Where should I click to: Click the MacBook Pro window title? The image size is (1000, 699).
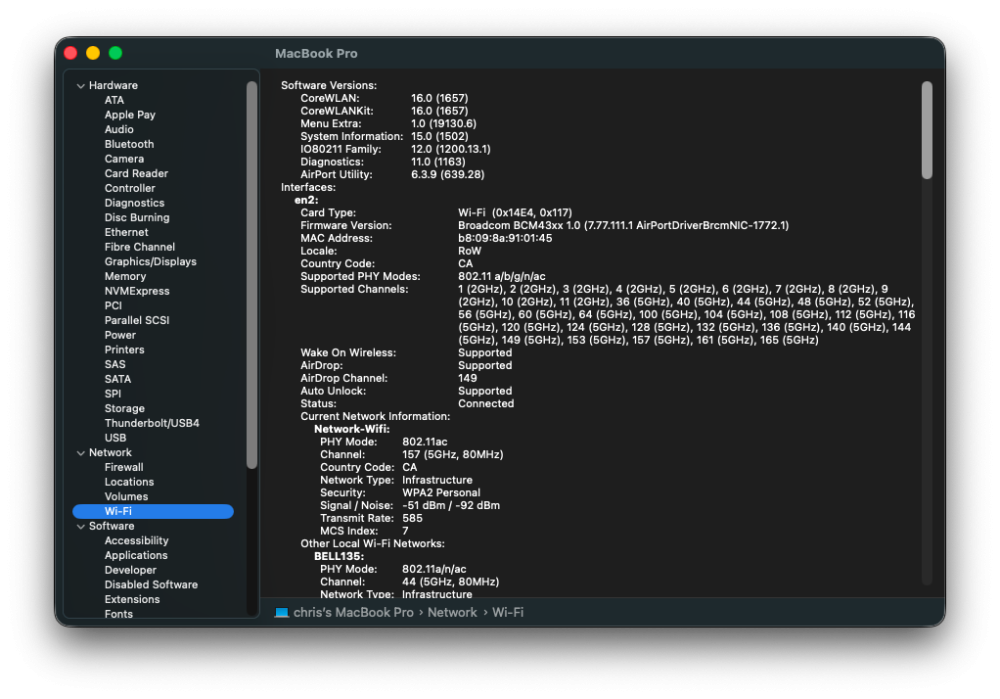coord(316,54)
